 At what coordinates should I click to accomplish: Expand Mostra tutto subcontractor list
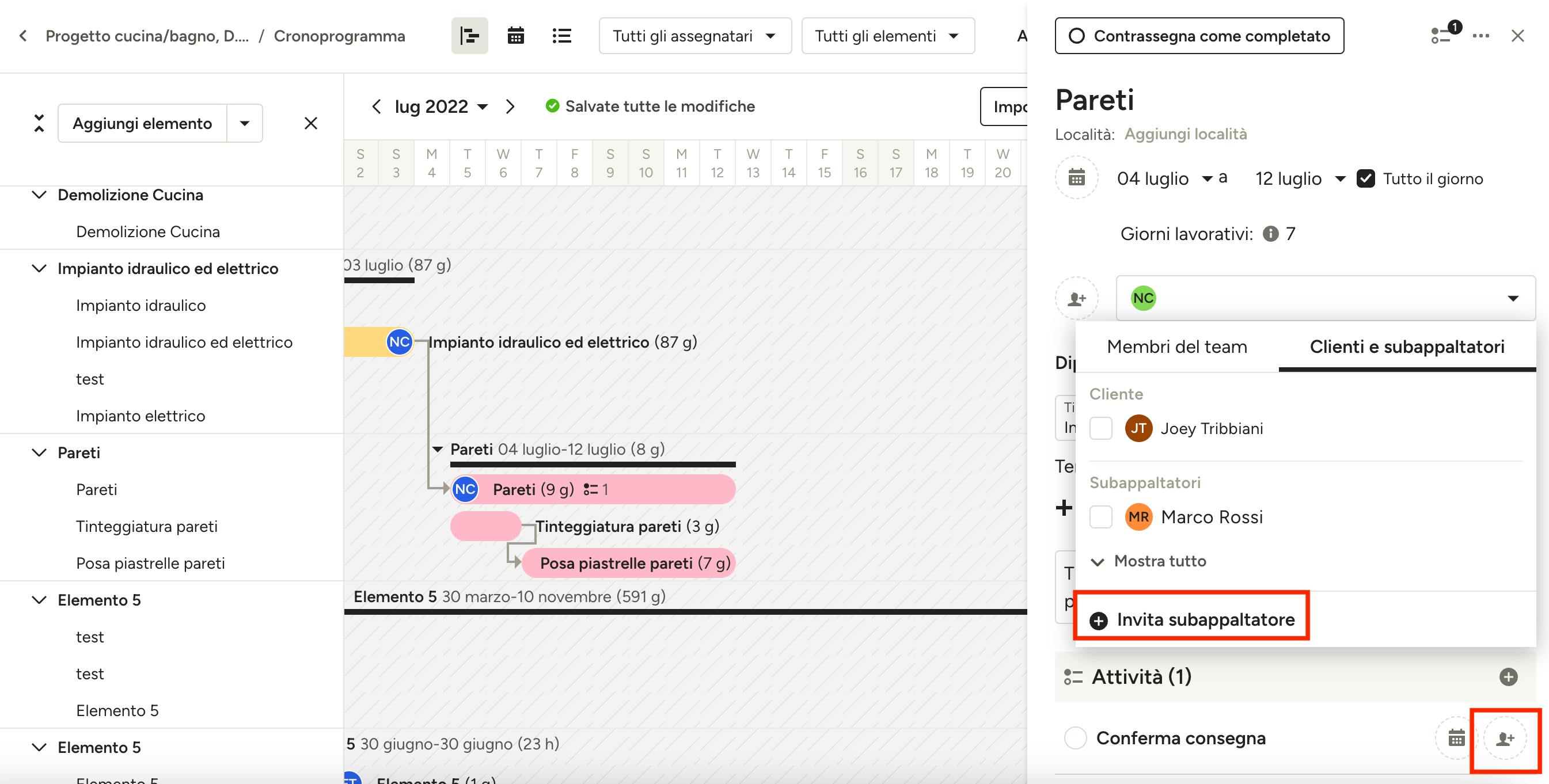[1149, 562]
